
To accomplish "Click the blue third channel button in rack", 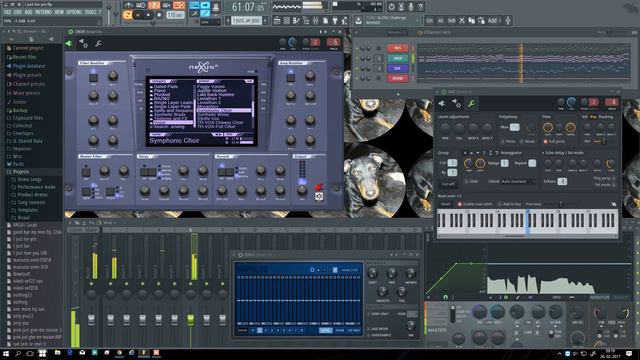I will (397, 68).
